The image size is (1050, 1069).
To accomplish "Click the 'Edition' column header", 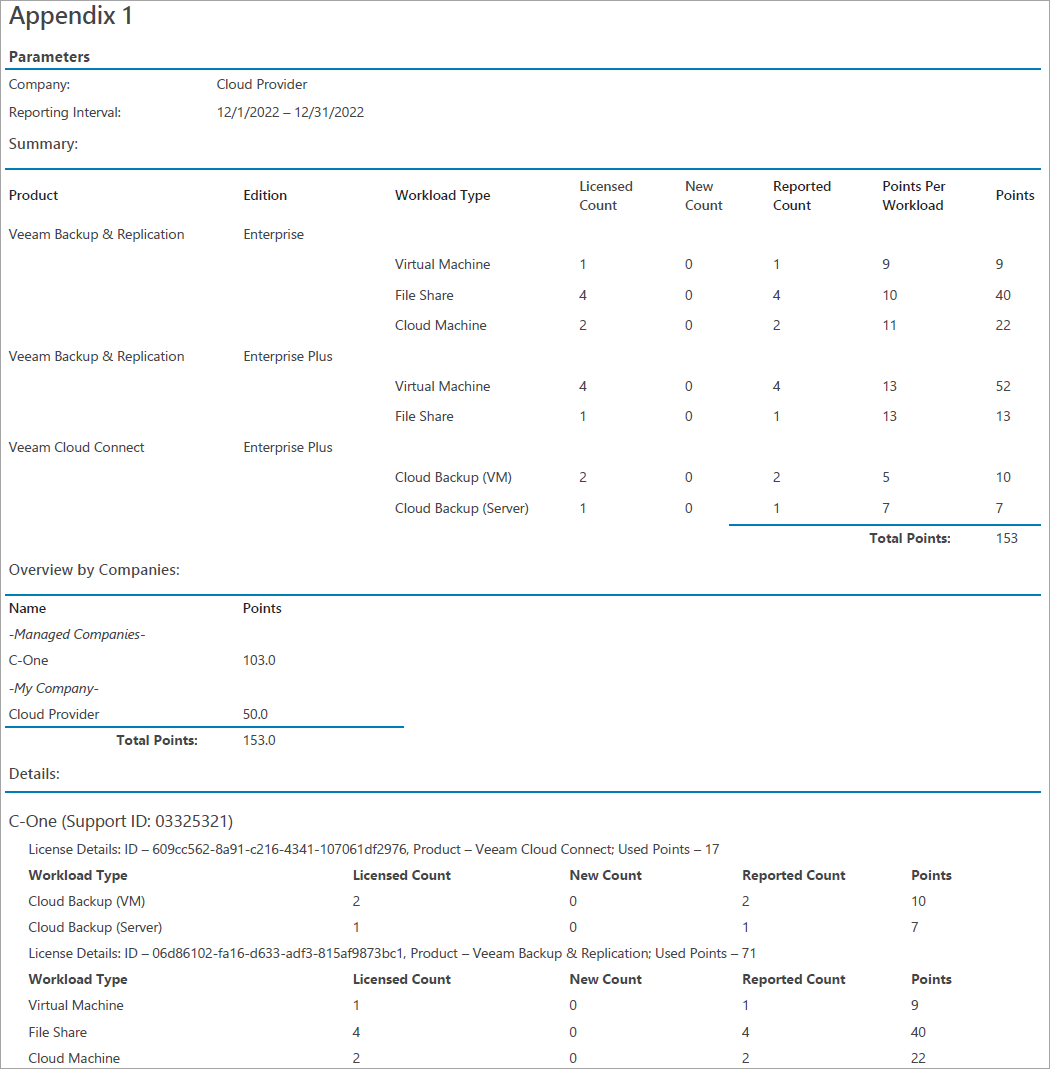I will coord(265,196).
